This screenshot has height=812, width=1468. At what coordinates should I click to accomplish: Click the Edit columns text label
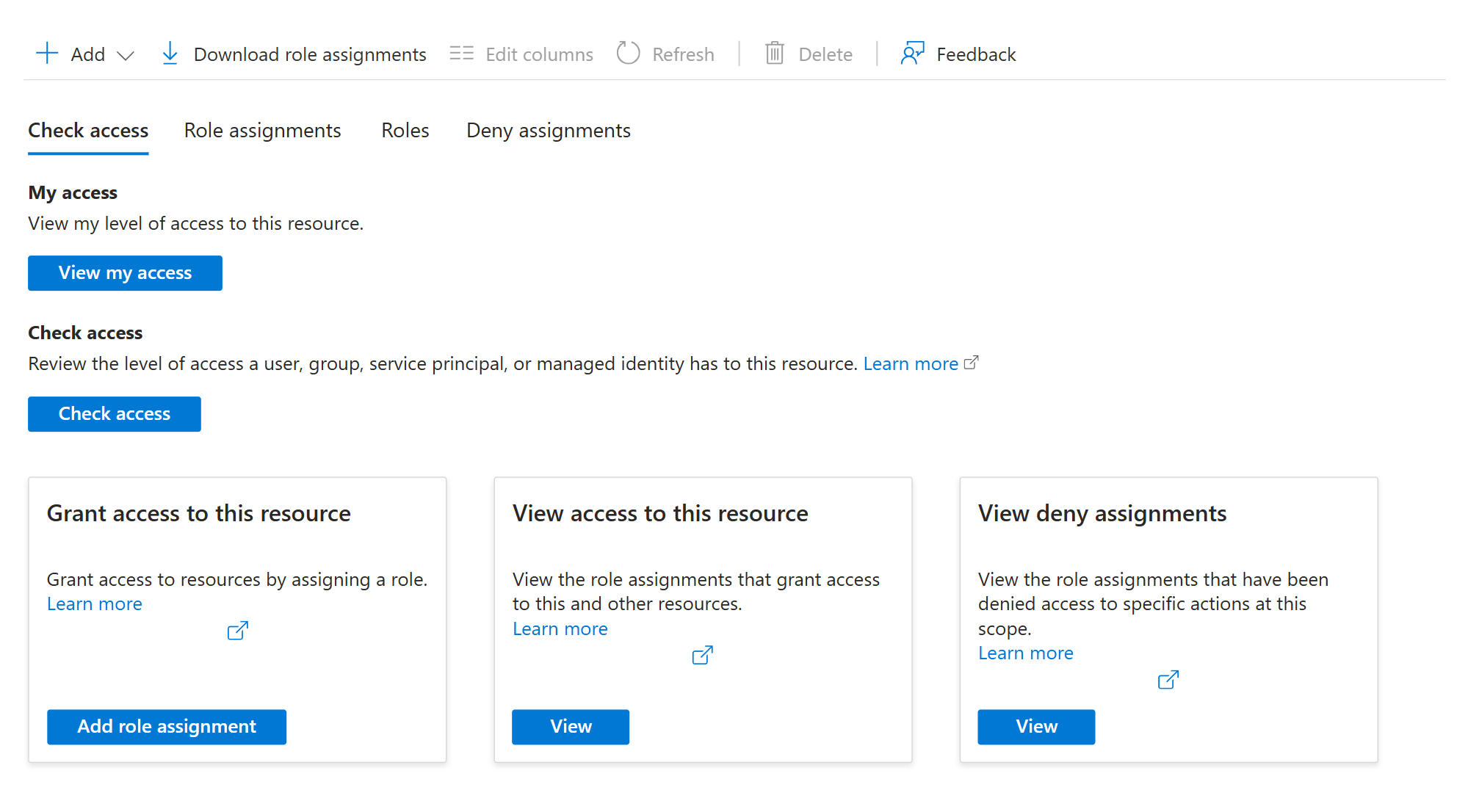(x=539, y=54)
